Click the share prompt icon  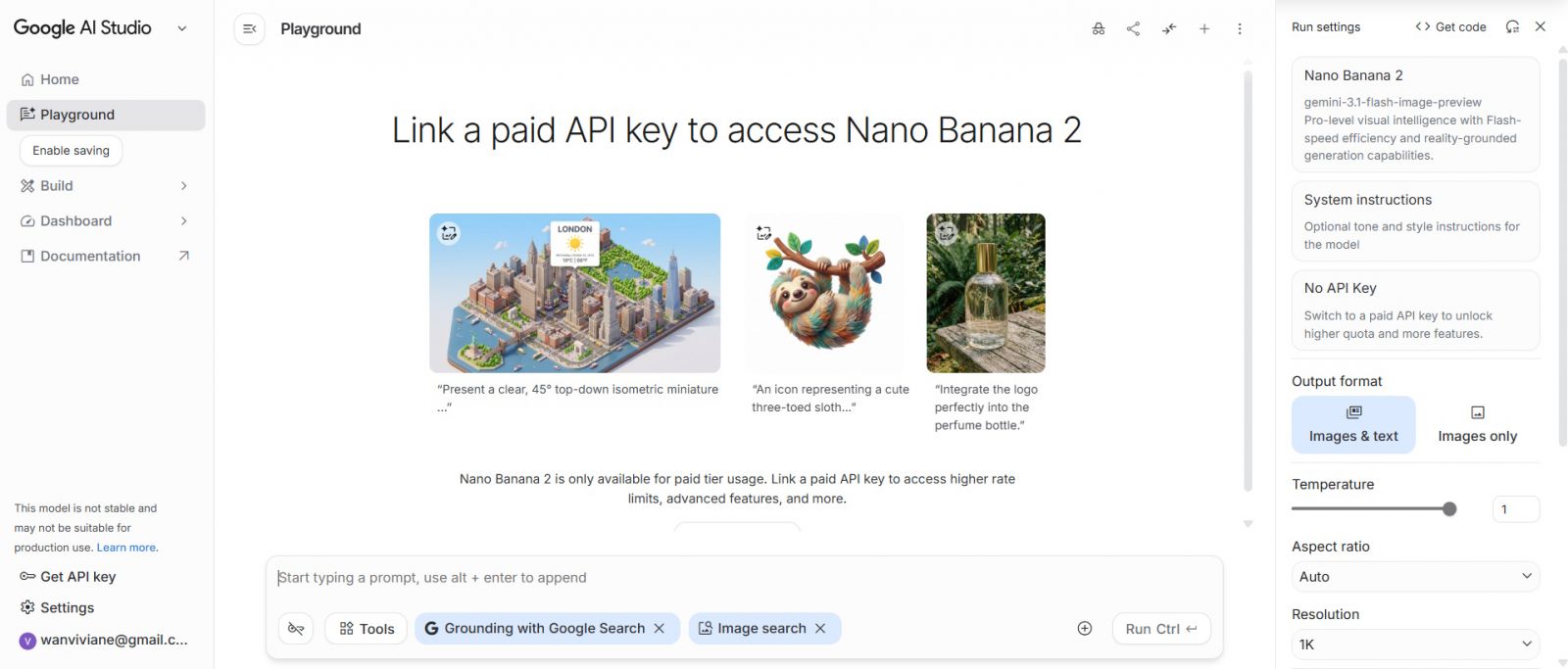(x=1133, y=29)
